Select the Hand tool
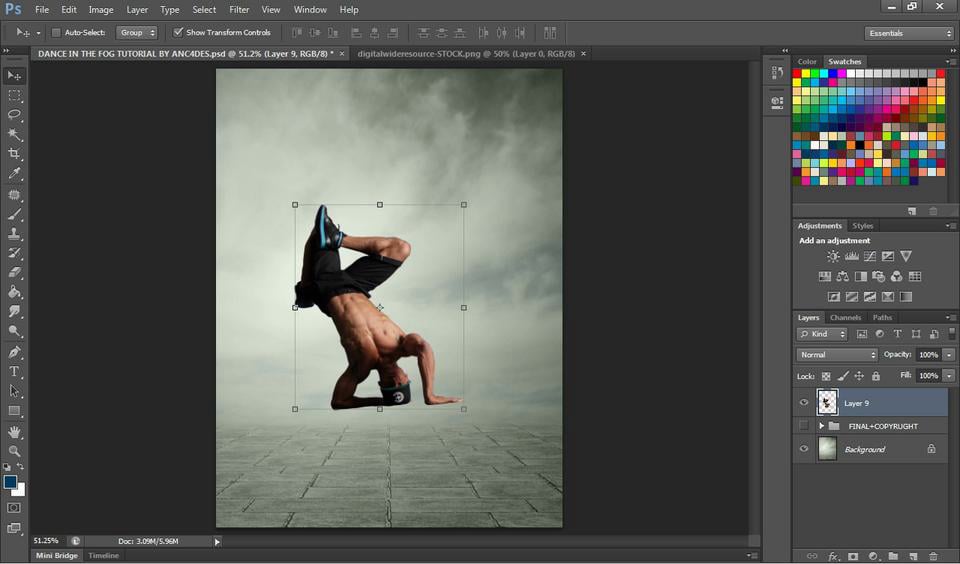 pos(14,432)
